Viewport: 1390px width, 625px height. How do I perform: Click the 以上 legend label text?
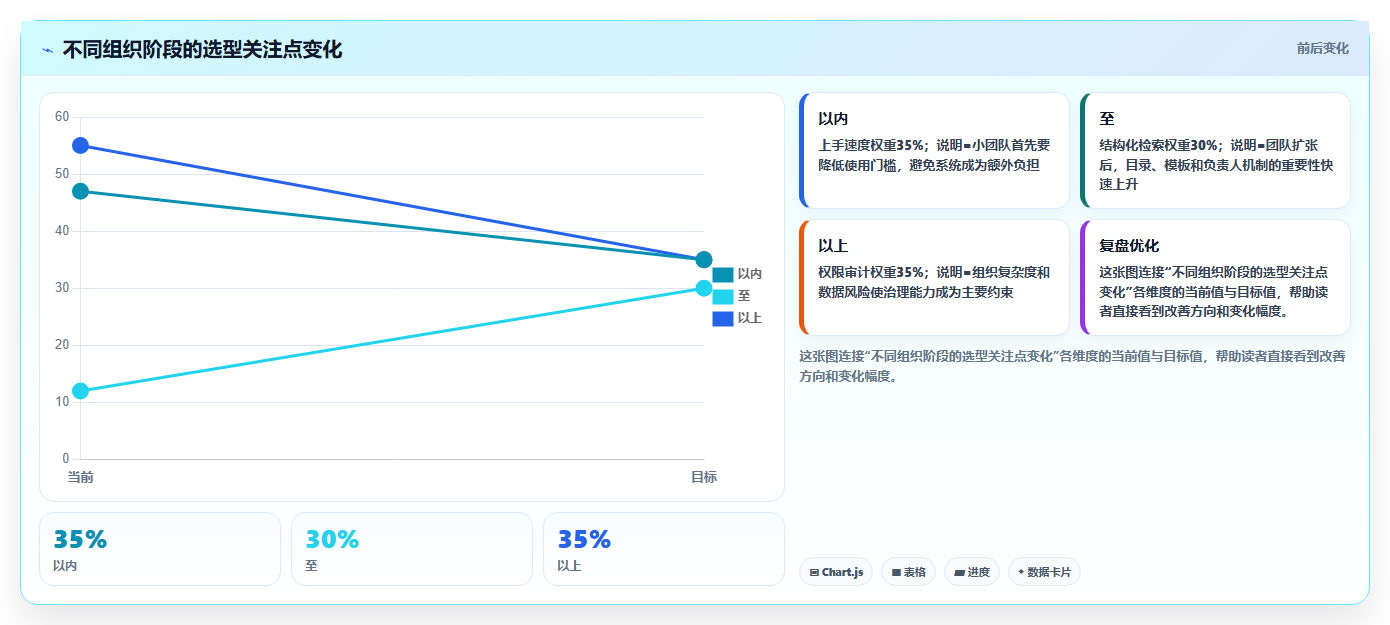point(750,318)
